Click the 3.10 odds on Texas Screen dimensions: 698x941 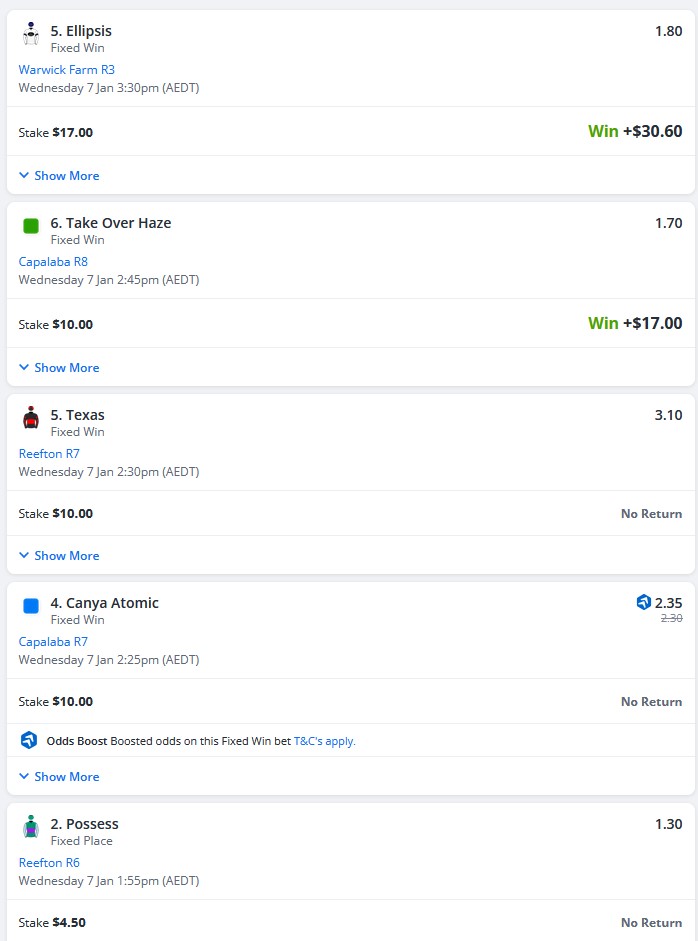click(669, 415)
